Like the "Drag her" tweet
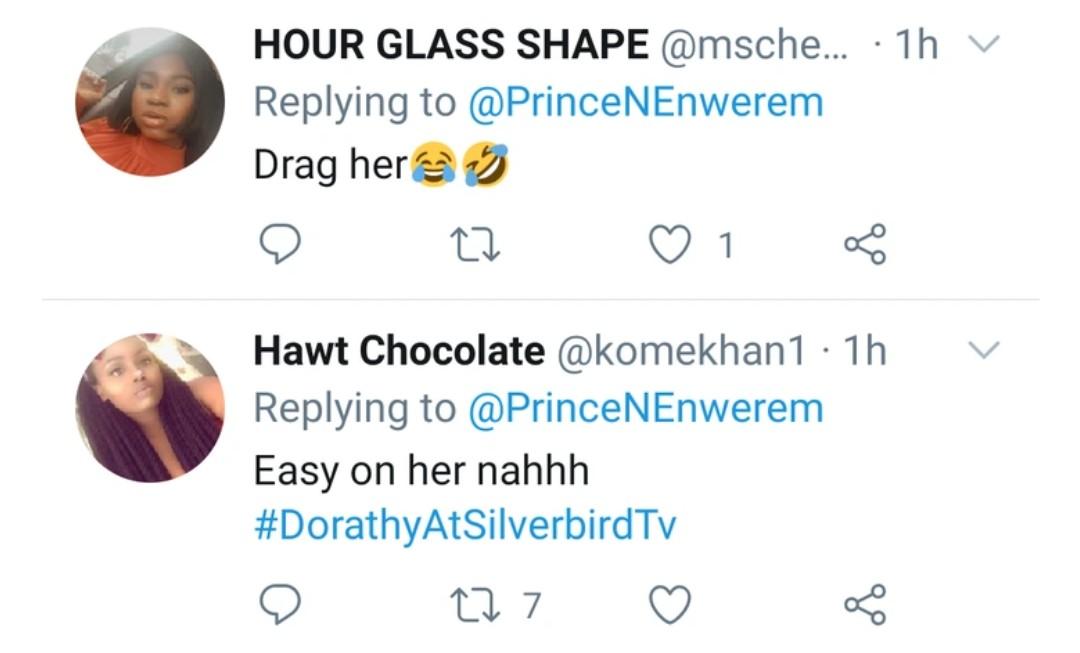This screenshot has width=1080, height=653. (670, 244)
